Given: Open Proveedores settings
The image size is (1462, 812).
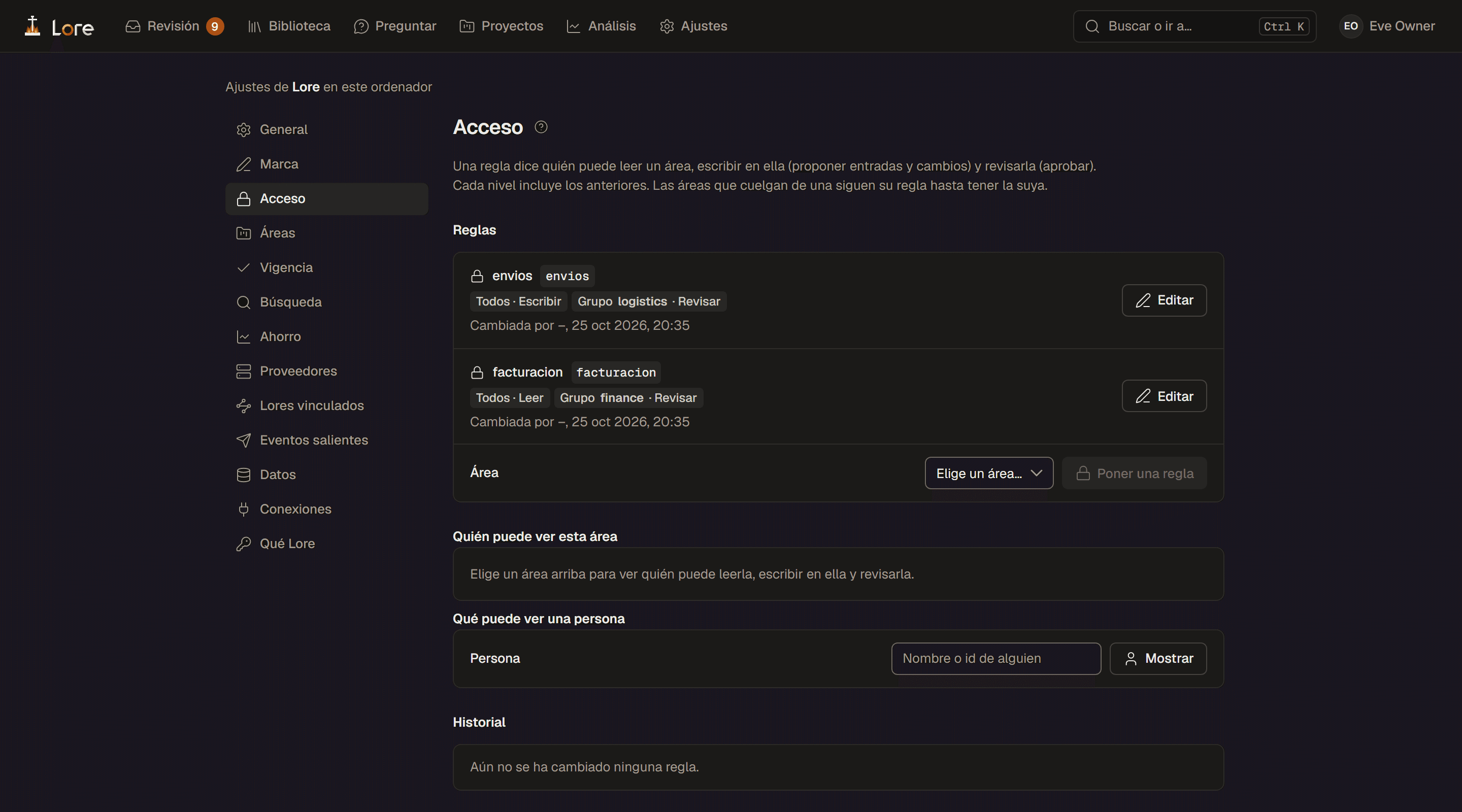Looking at the screenshot, I should pos(326,371).
